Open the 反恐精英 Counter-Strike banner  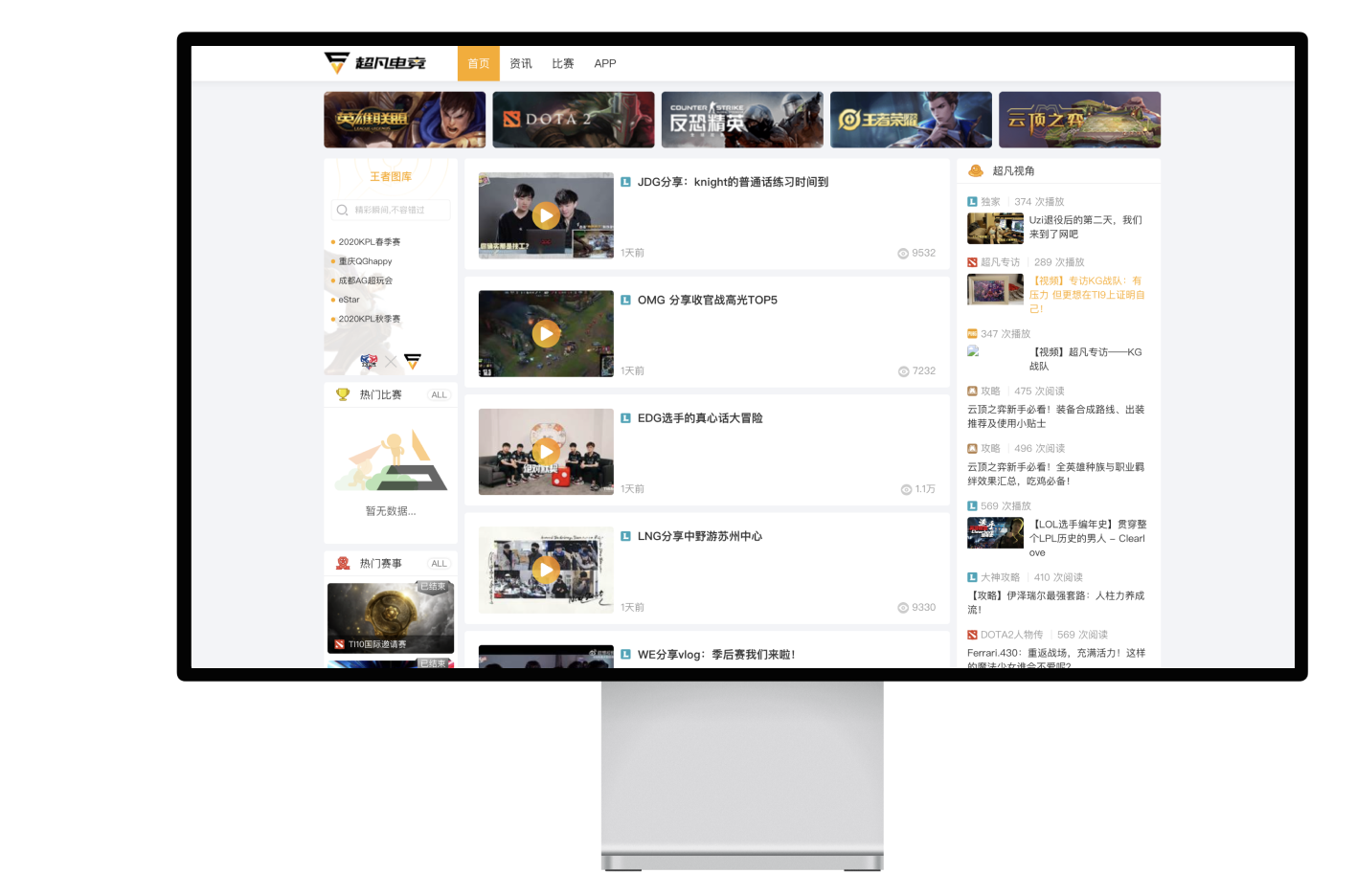[742, 120]
